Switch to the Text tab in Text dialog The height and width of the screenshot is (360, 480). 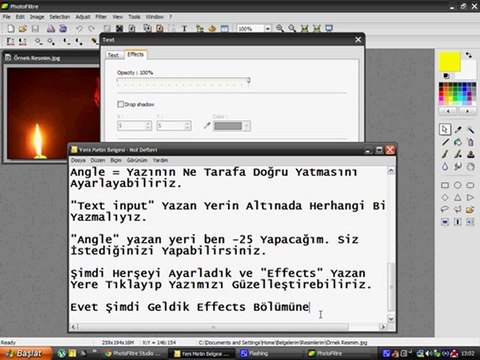tap(113, 55)
